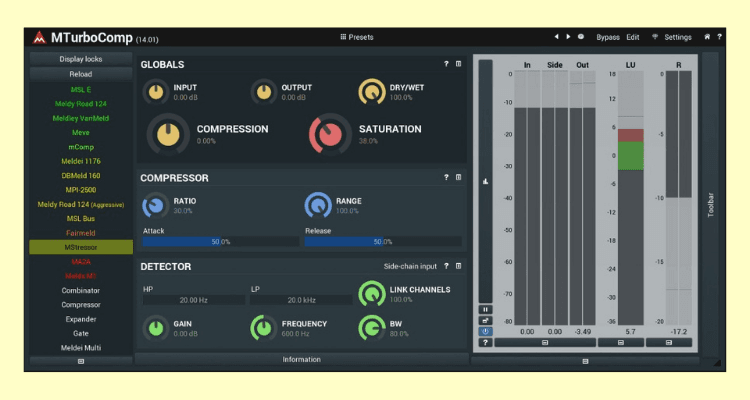The width and height of the screenshot is (750, 400).
Task: Select Meldy Road 124 device
Action: [81, 104]
